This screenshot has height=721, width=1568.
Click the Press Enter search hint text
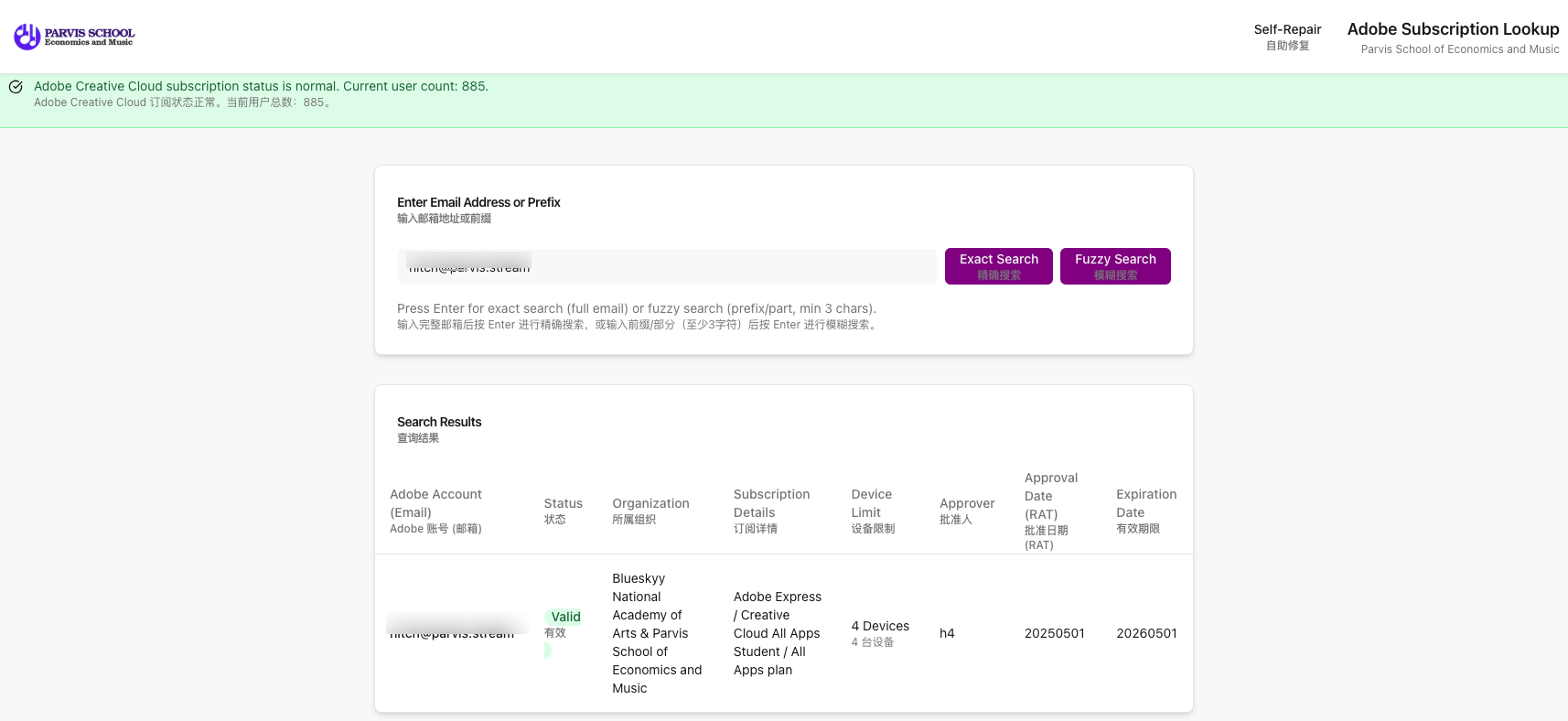[637, 308]
